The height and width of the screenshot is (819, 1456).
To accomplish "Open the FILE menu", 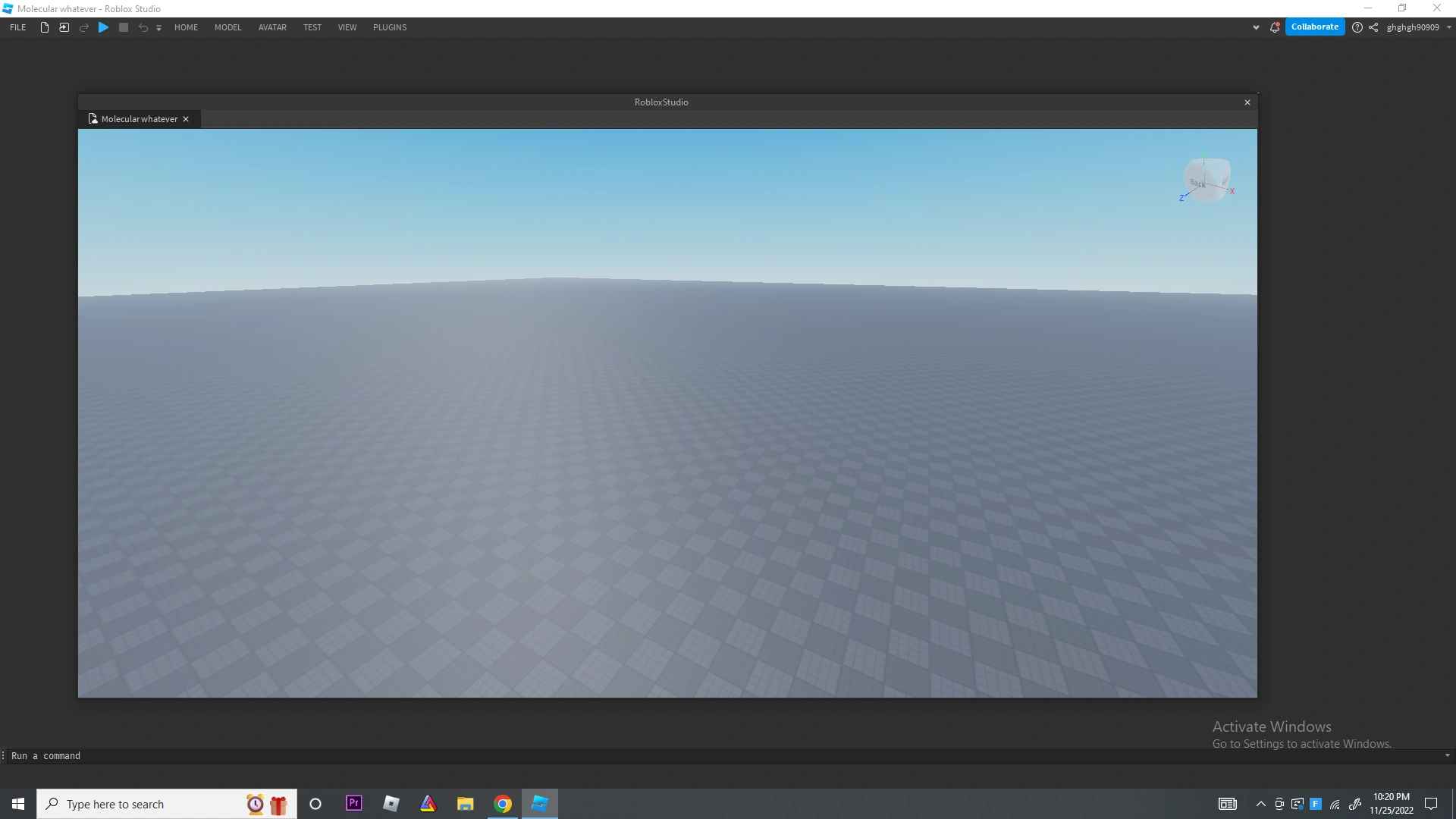I will click(x=18, y=27).
